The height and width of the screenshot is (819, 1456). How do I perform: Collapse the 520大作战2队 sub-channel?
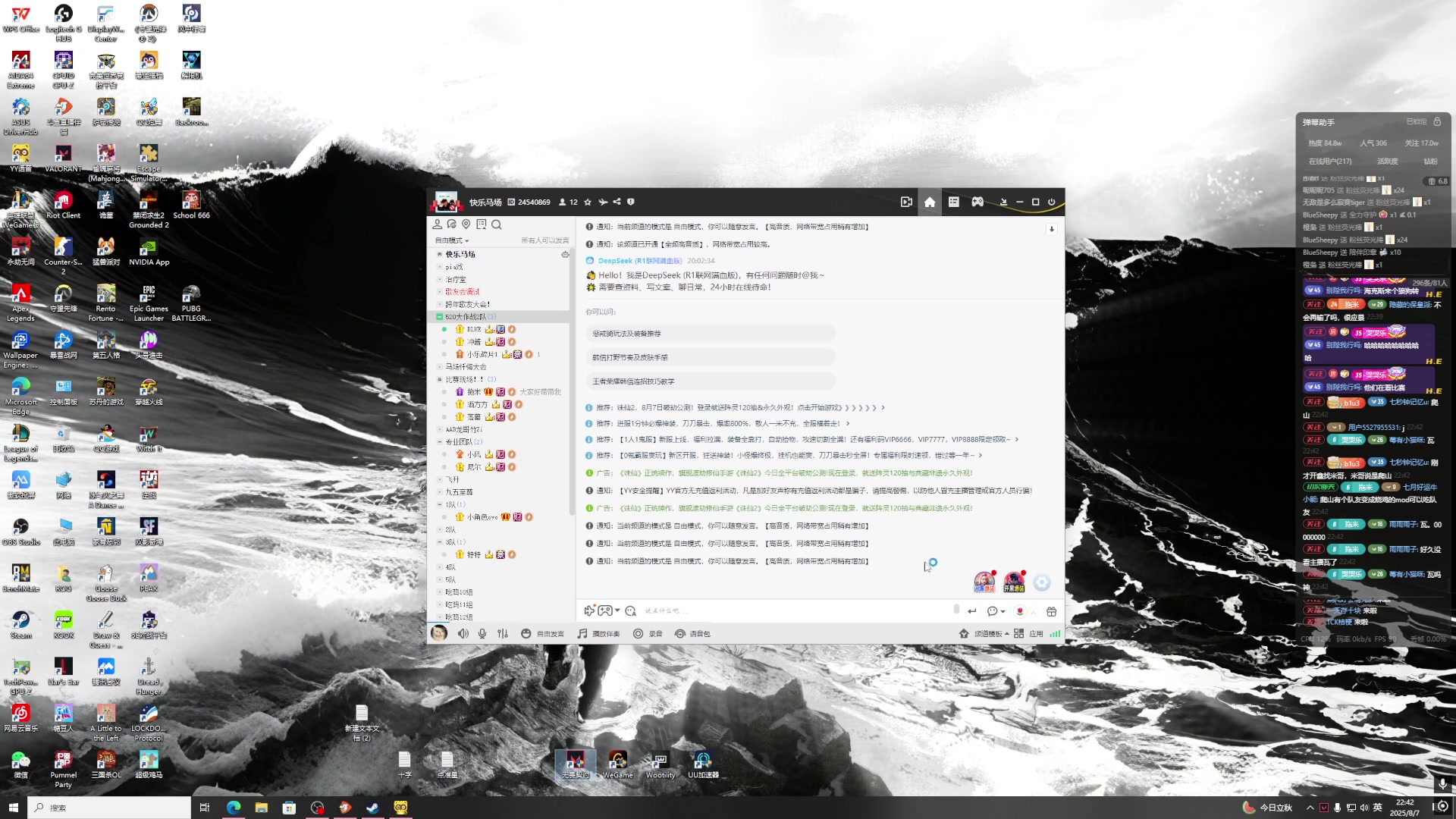point(439,317)
